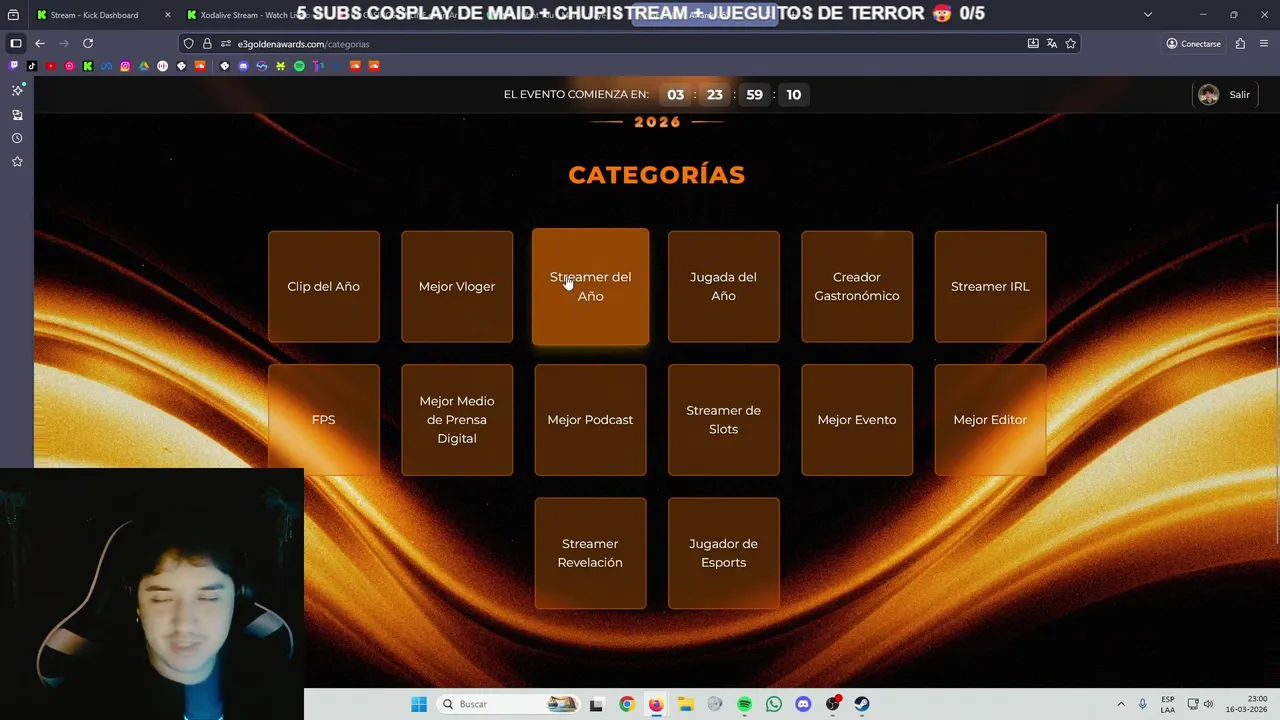
Task: Click the user avatar beside Salir
Action: click(1208, 95)
